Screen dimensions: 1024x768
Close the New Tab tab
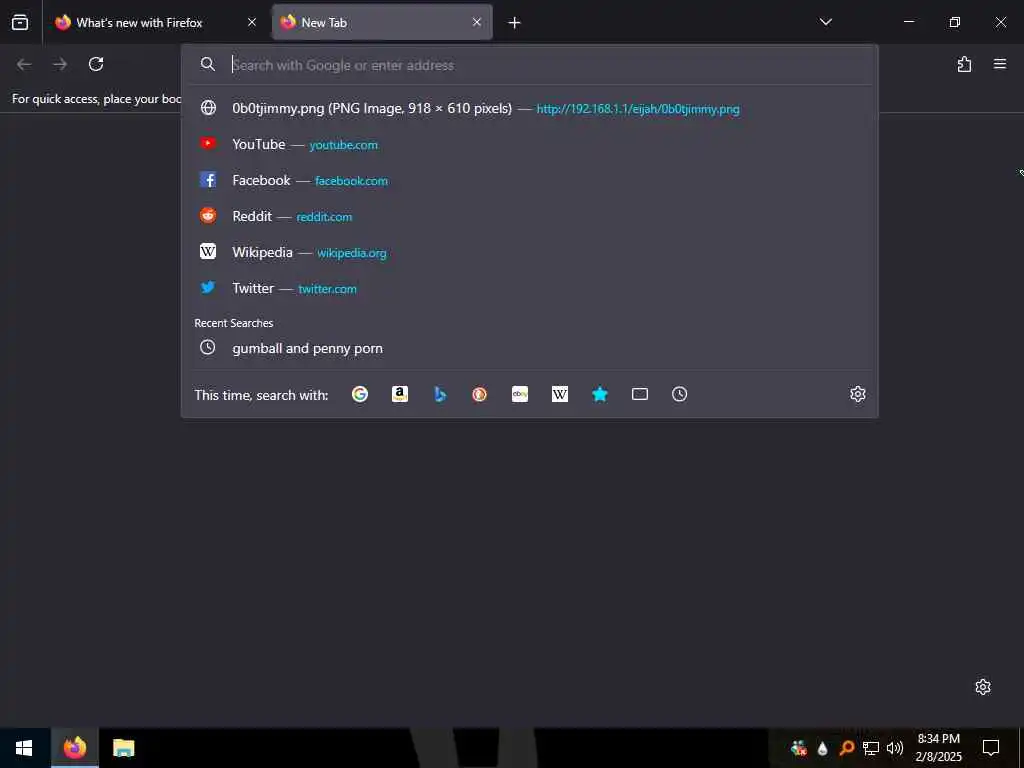(x=477, y=22)
